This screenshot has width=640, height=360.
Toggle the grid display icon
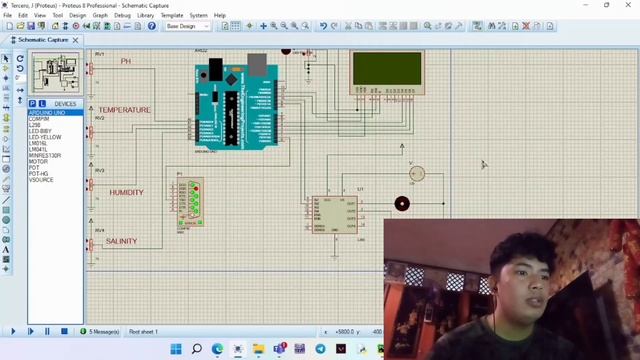tap(236, 26)
